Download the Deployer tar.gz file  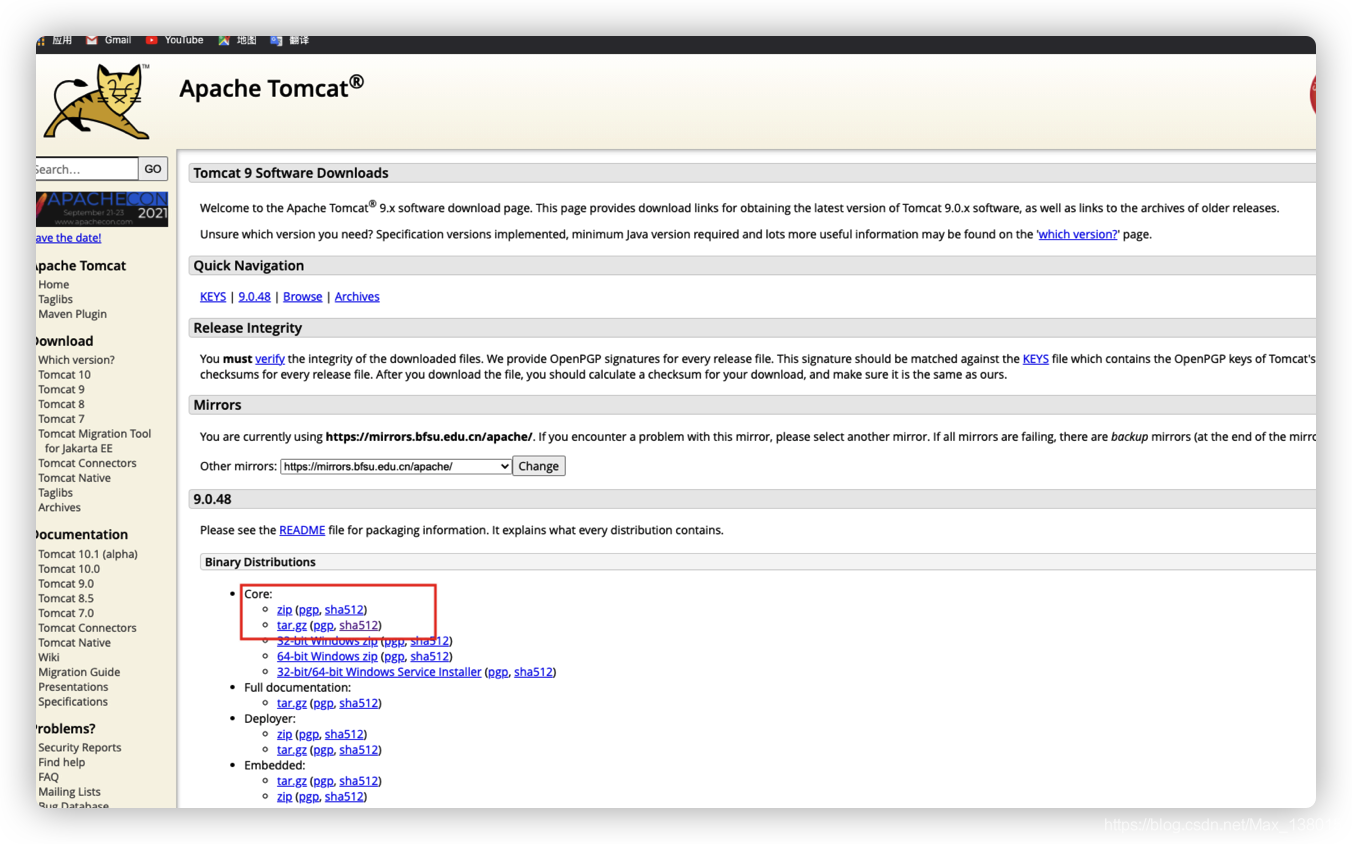(x=292, y=750)
